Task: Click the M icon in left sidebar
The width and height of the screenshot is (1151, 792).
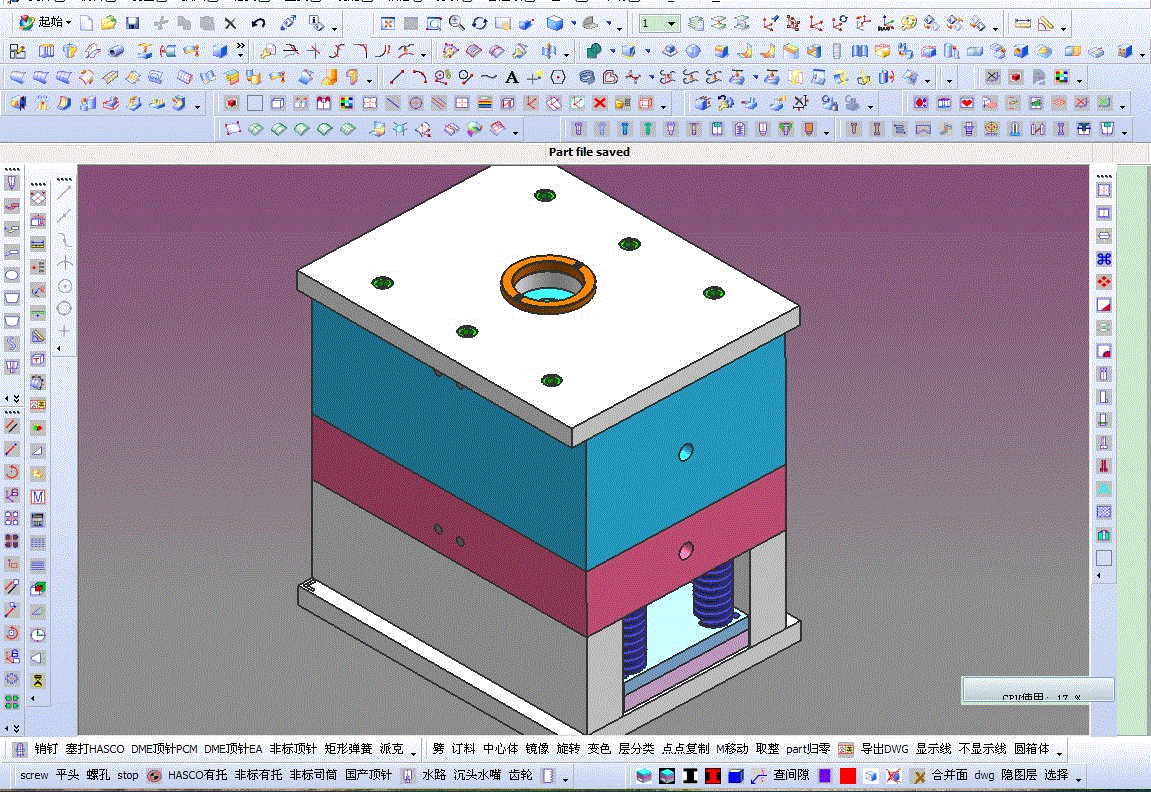Action: [x=38, y=497]
